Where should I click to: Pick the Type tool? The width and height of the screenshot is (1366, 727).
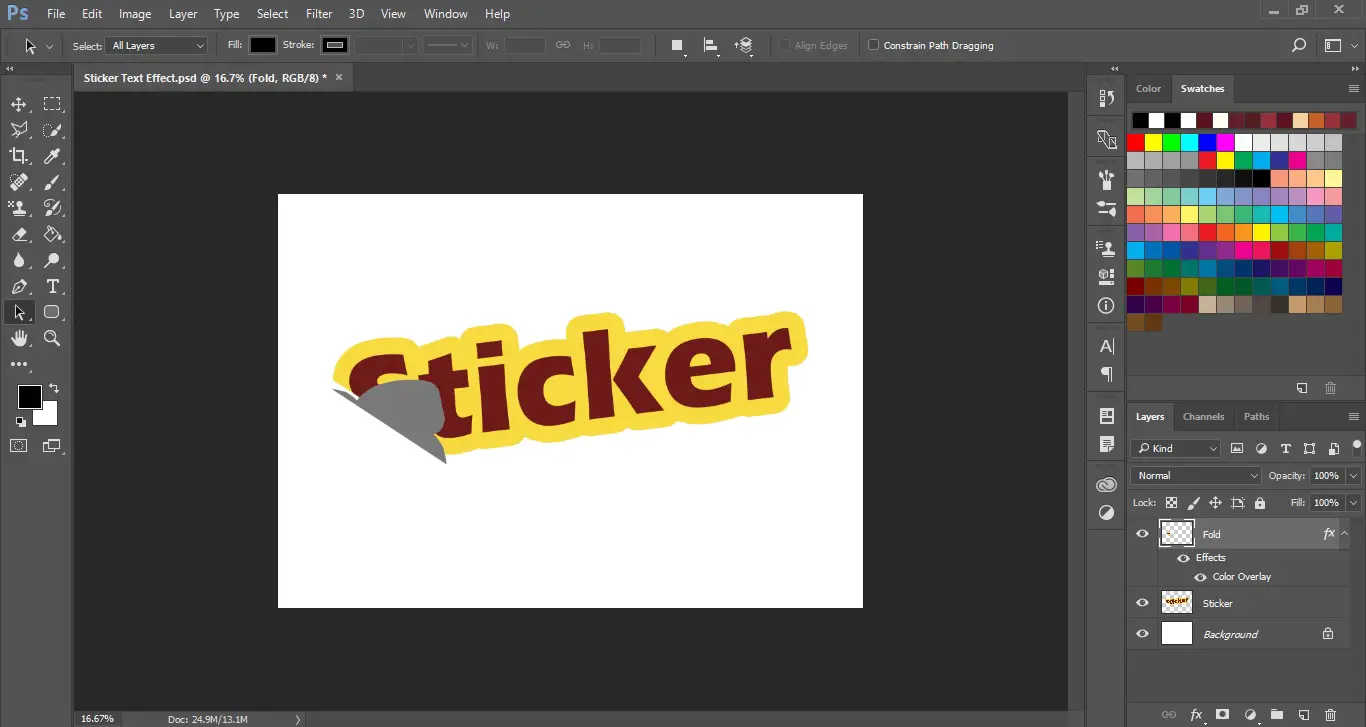[52, 286]
